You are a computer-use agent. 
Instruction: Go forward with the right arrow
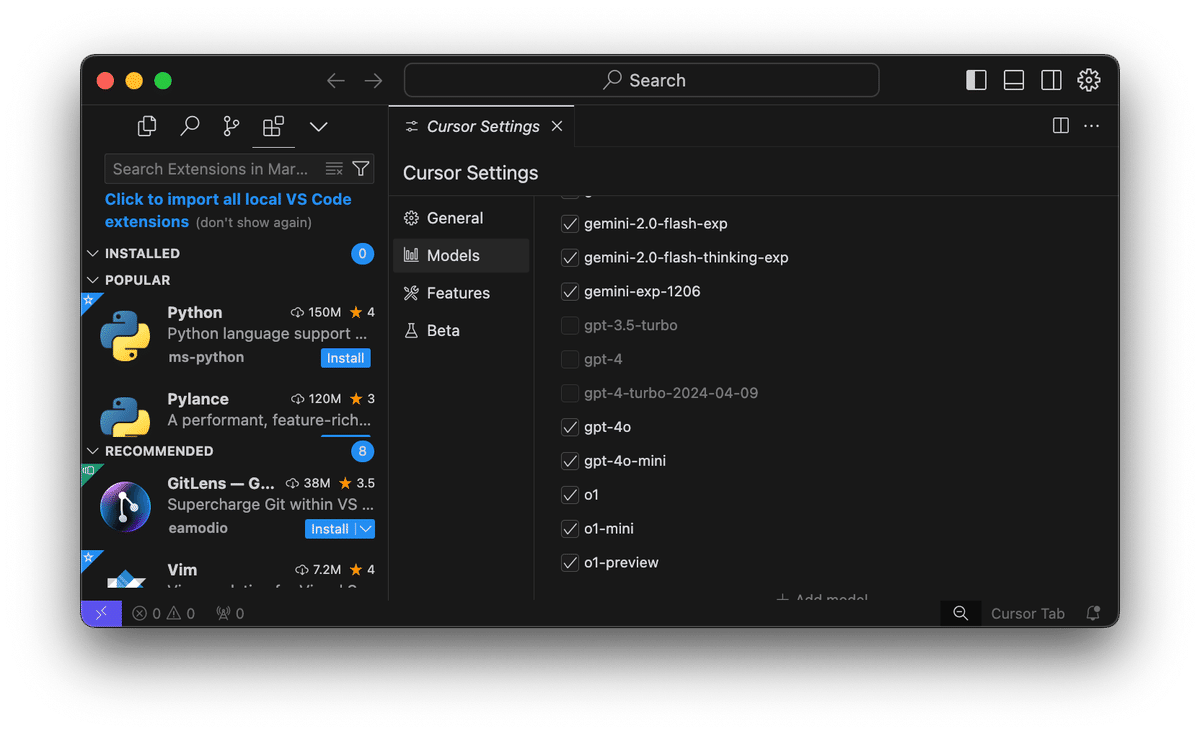point(373,81)
